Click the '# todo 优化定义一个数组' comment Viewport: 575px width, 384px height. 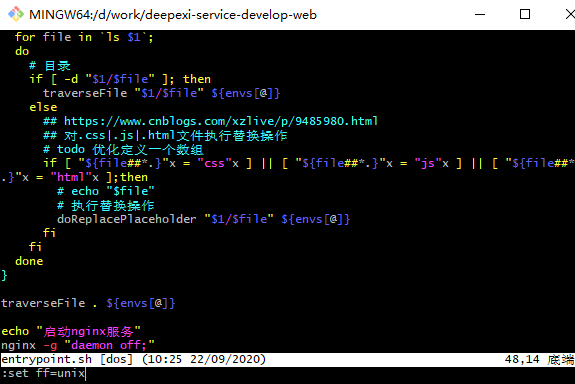coord(123,149)
